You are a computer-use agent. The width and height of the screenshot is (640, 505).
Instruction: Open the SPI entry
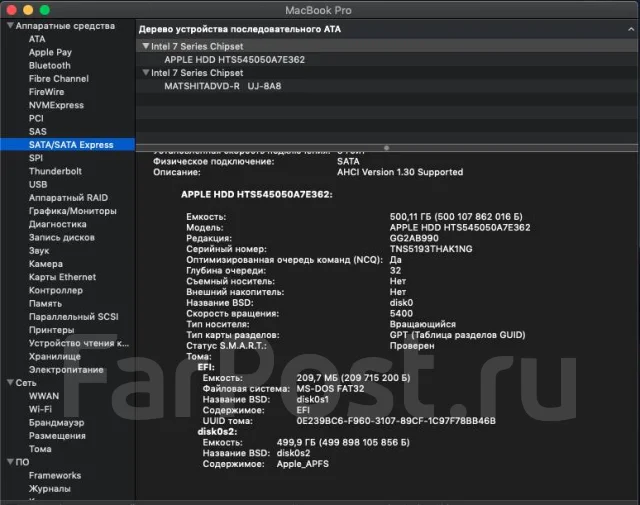(x=36, y=158)
